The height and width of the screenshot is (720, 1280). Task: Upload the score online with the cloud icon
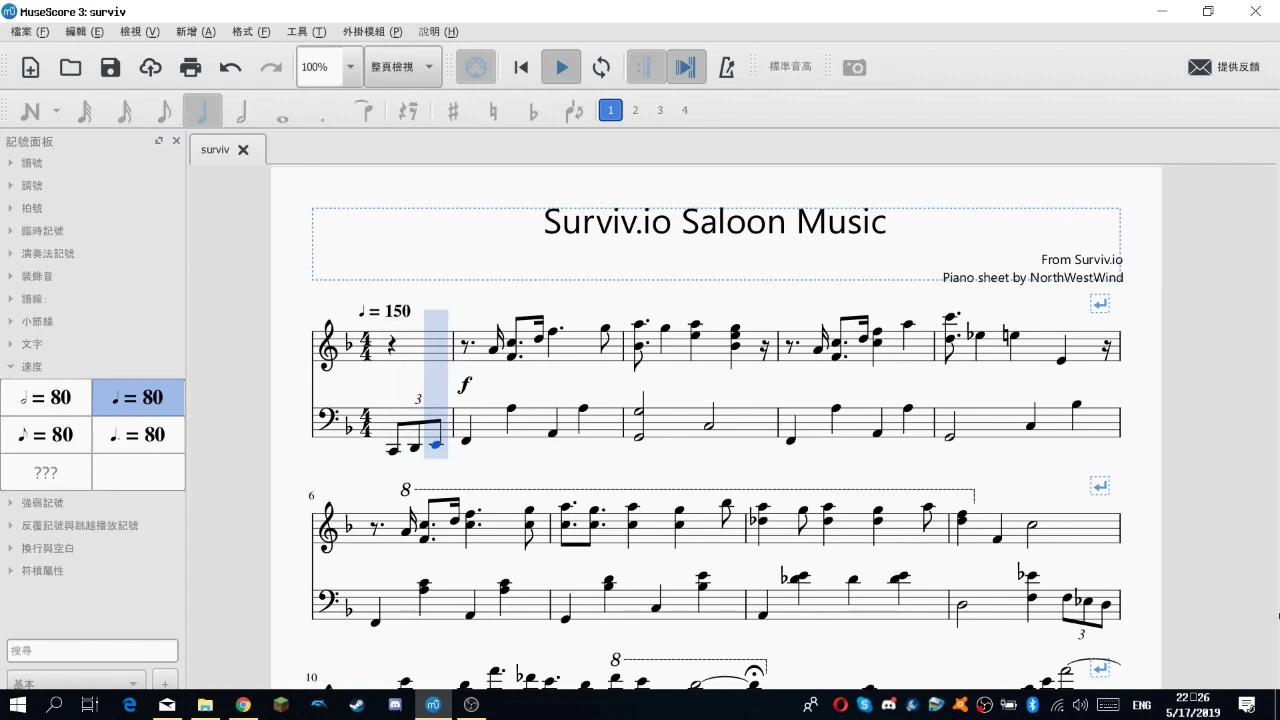(x=150, y=68)
